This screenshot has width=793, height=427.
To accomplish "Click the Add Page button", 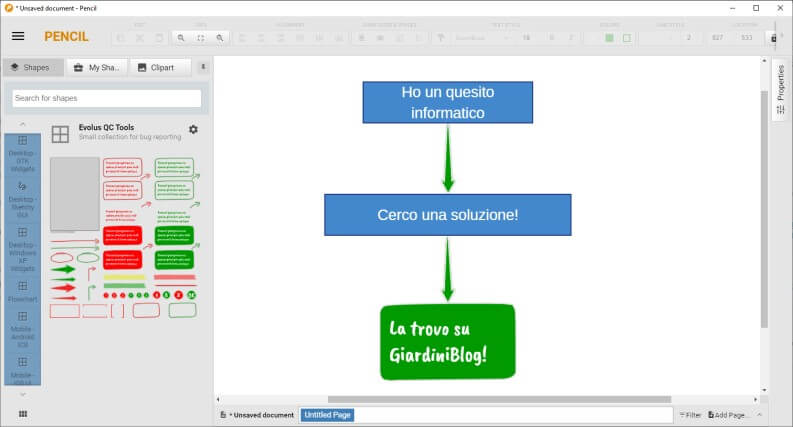I will pyautogui.click(x=729, y=415).
